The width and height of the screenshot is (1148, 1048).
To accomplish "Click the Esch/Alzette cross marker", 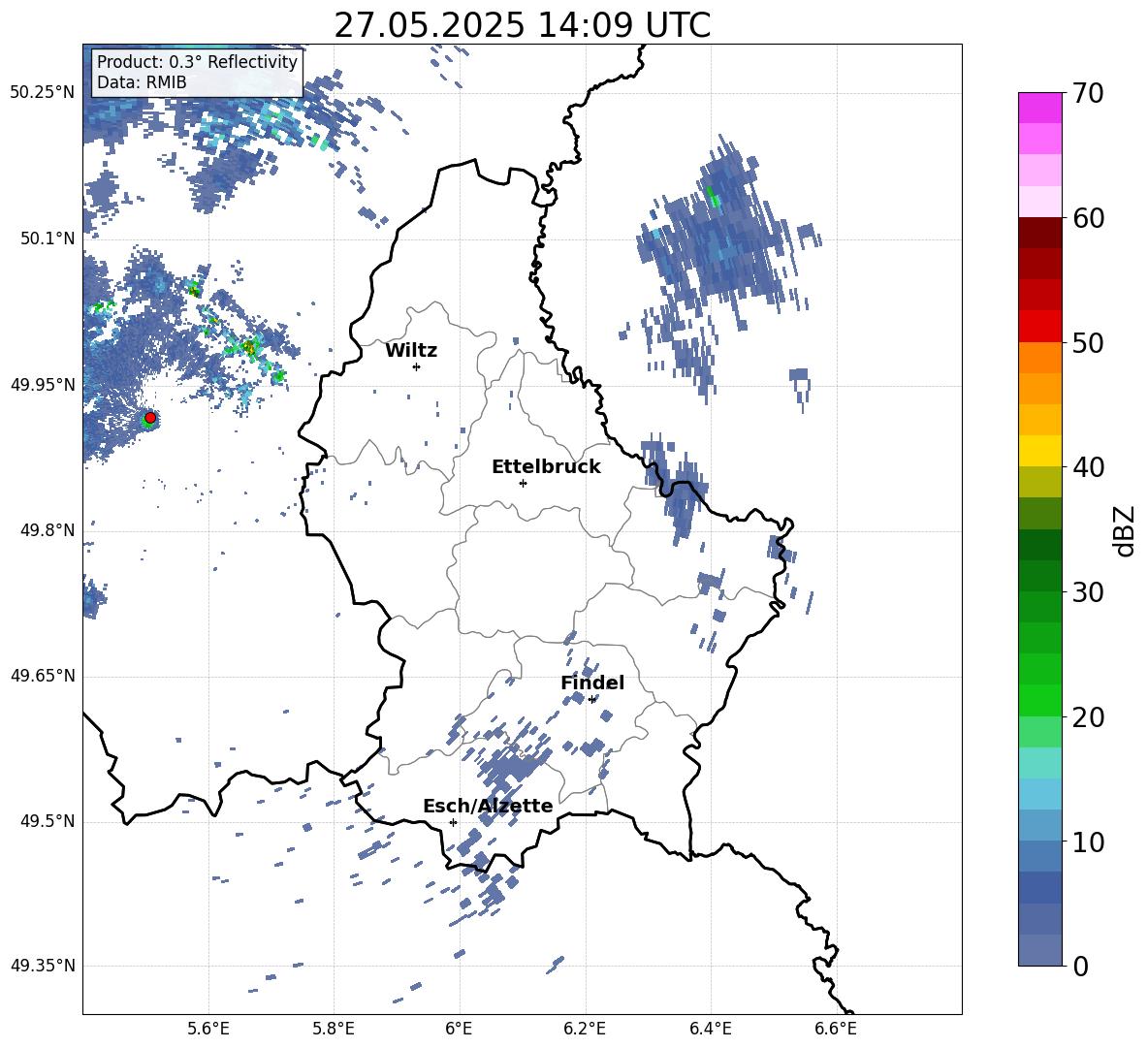I will coord(453,822).
